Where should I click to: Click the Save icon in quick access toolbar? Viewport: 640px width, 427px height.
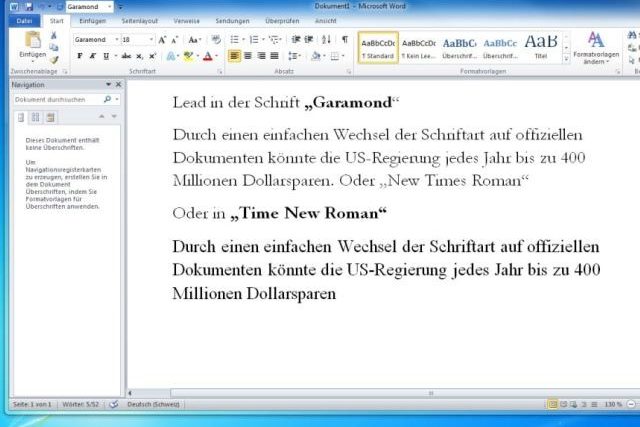[x=29, y=7]
